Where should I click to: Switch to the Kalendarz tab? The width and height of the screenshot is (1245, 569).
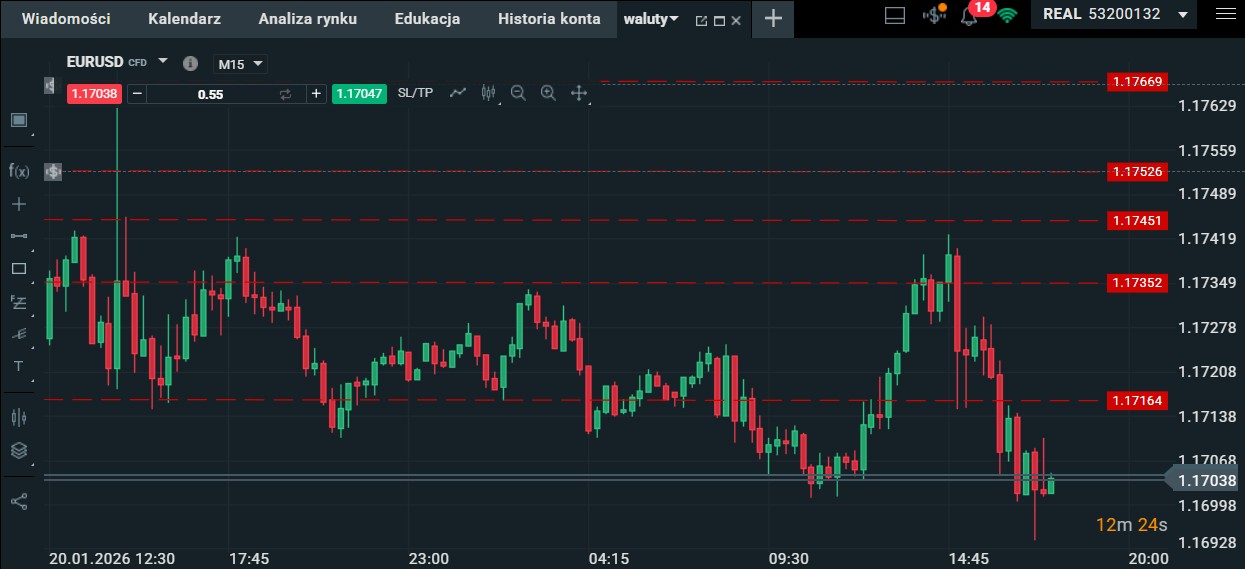(x=184, y=19)
